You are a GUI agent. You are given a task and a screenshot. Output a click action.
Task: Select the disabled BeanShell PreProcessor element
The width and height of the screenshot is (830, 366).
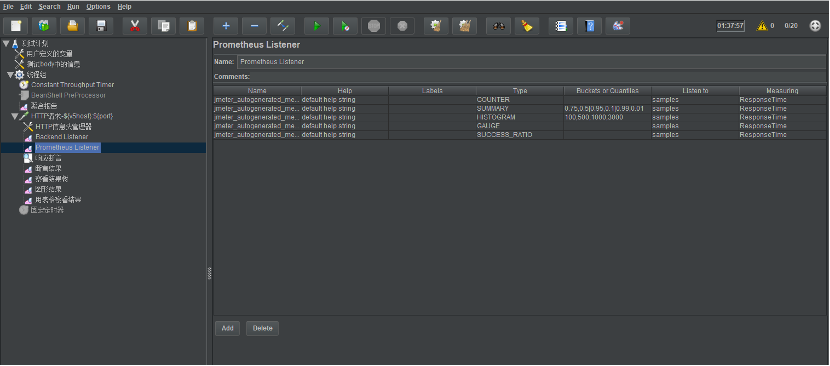tap(68, 95)
